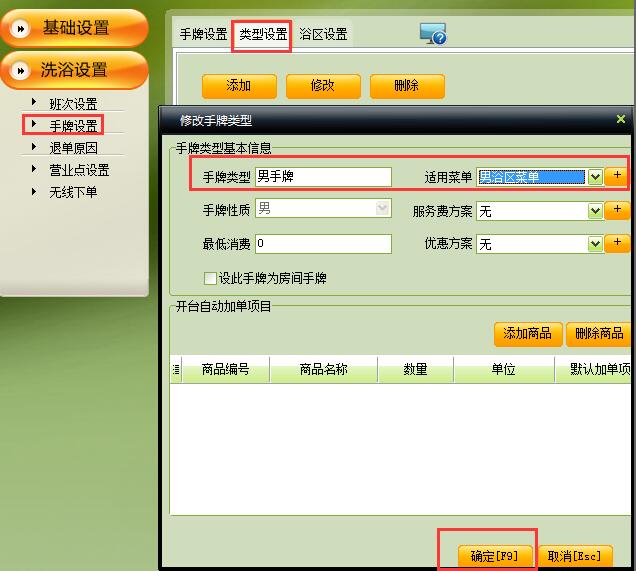This screenshot has height=571, width=636.
Task: Switch to the 类型设置 tab
Action: [x=263, y=34]
